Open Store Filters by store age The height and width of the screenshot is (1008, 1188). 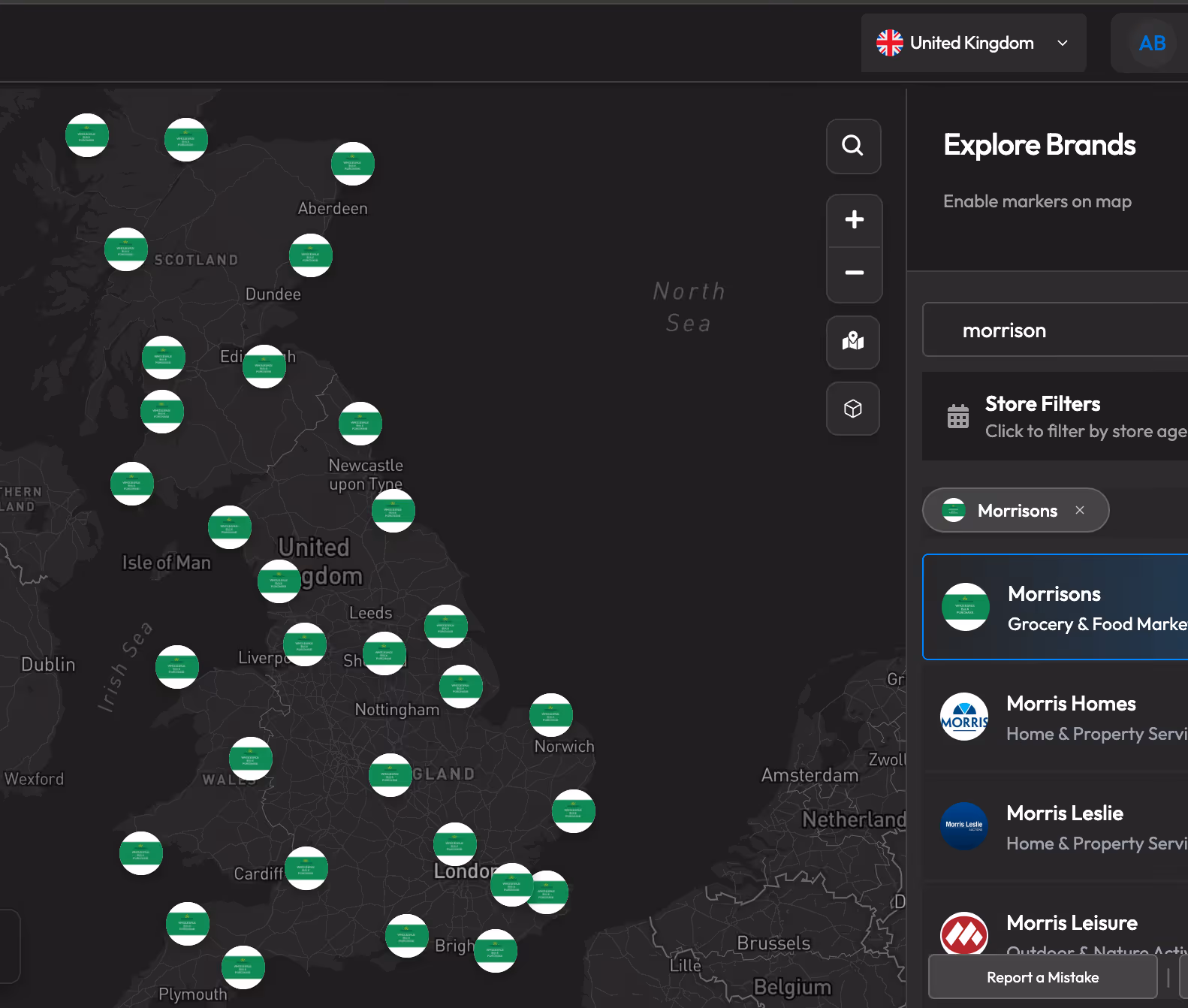(1055, 416)
